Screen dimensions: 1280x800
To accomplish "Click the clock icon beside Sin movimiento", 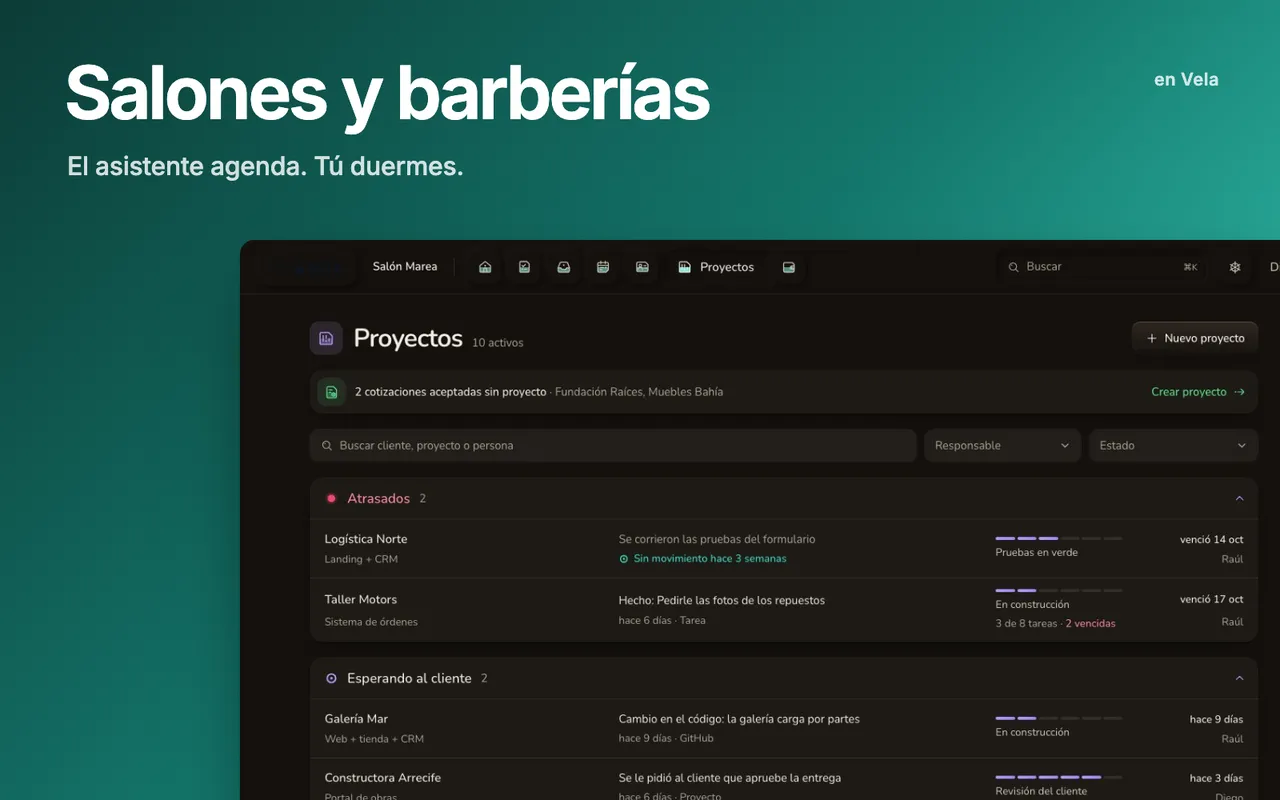I will coord(624,559).
